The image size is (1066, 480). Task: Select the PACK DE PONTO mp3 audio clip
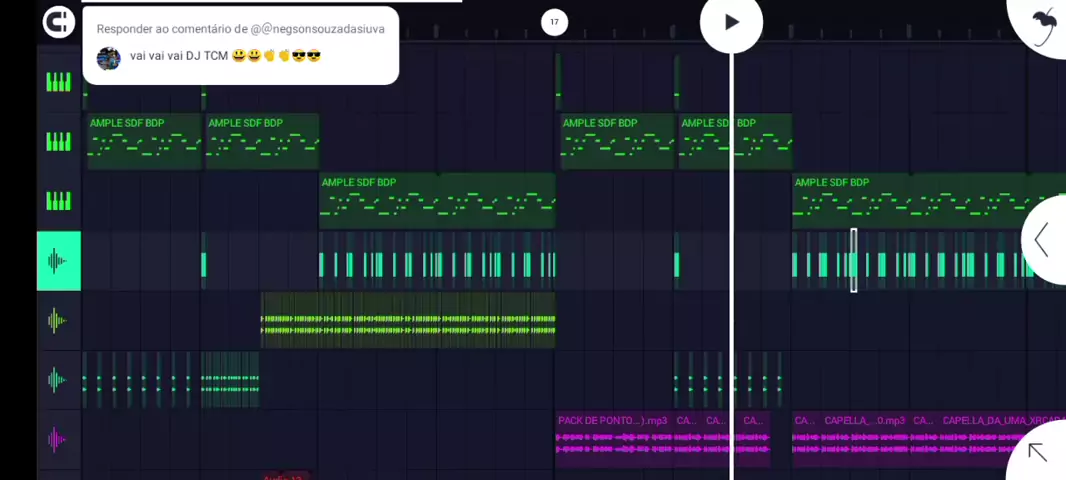pyautogui.click(x=613, y=438)
